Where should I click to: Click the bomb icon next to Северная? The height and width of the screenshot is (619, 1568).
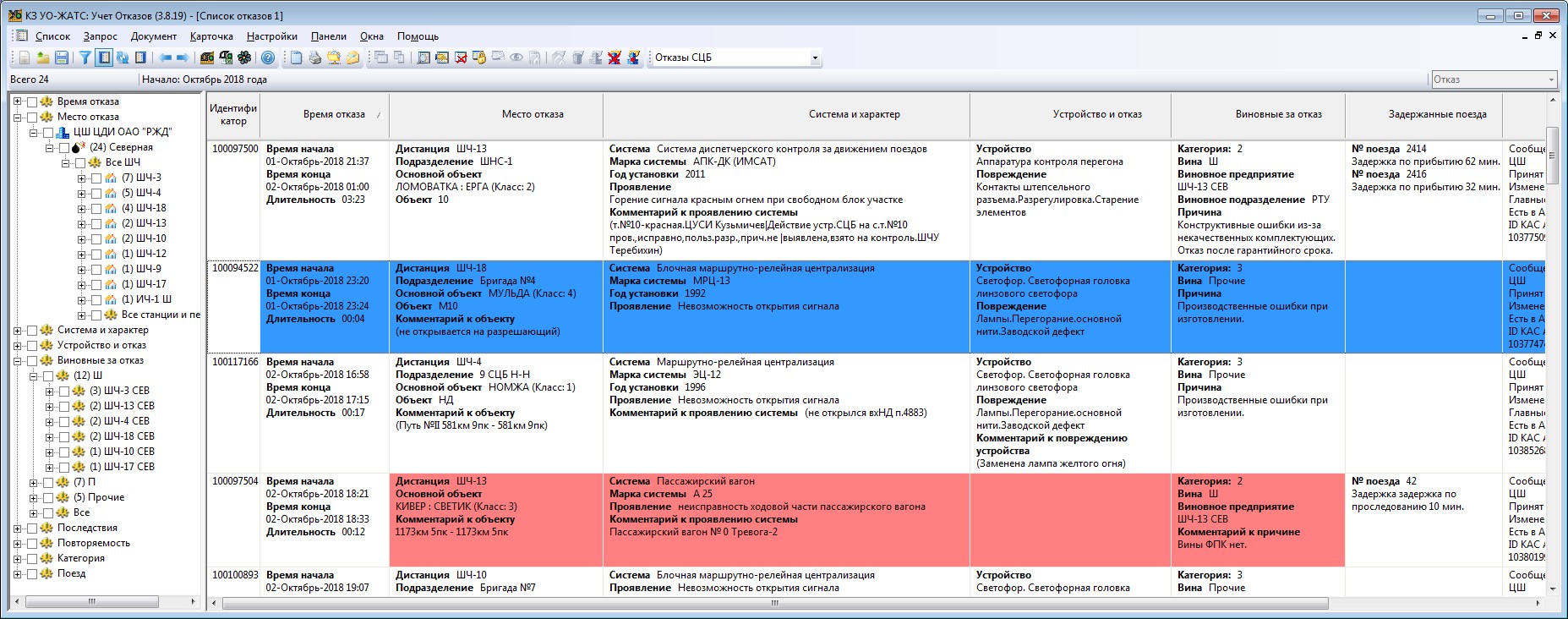click(x=78, y=147)
